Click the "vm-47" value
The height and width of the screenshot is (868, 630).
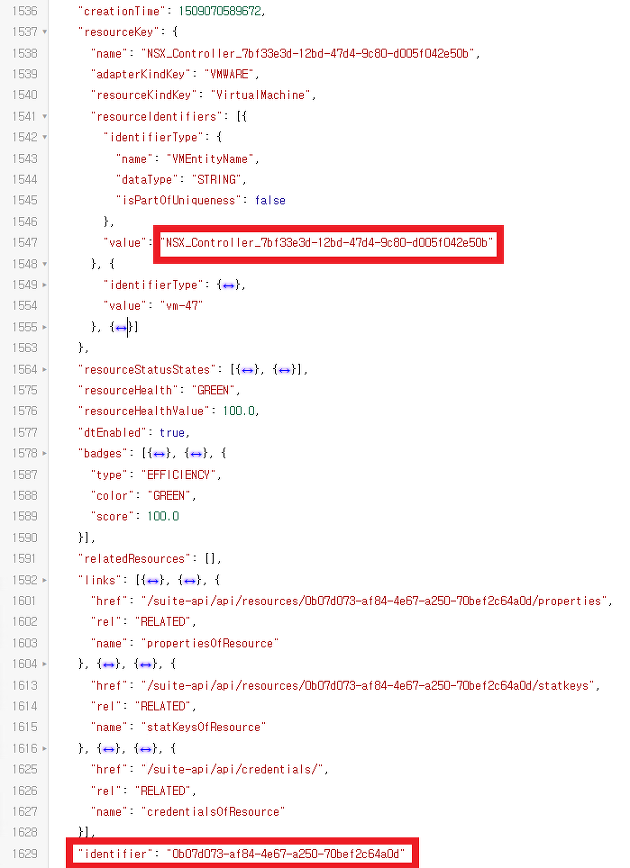182,306
